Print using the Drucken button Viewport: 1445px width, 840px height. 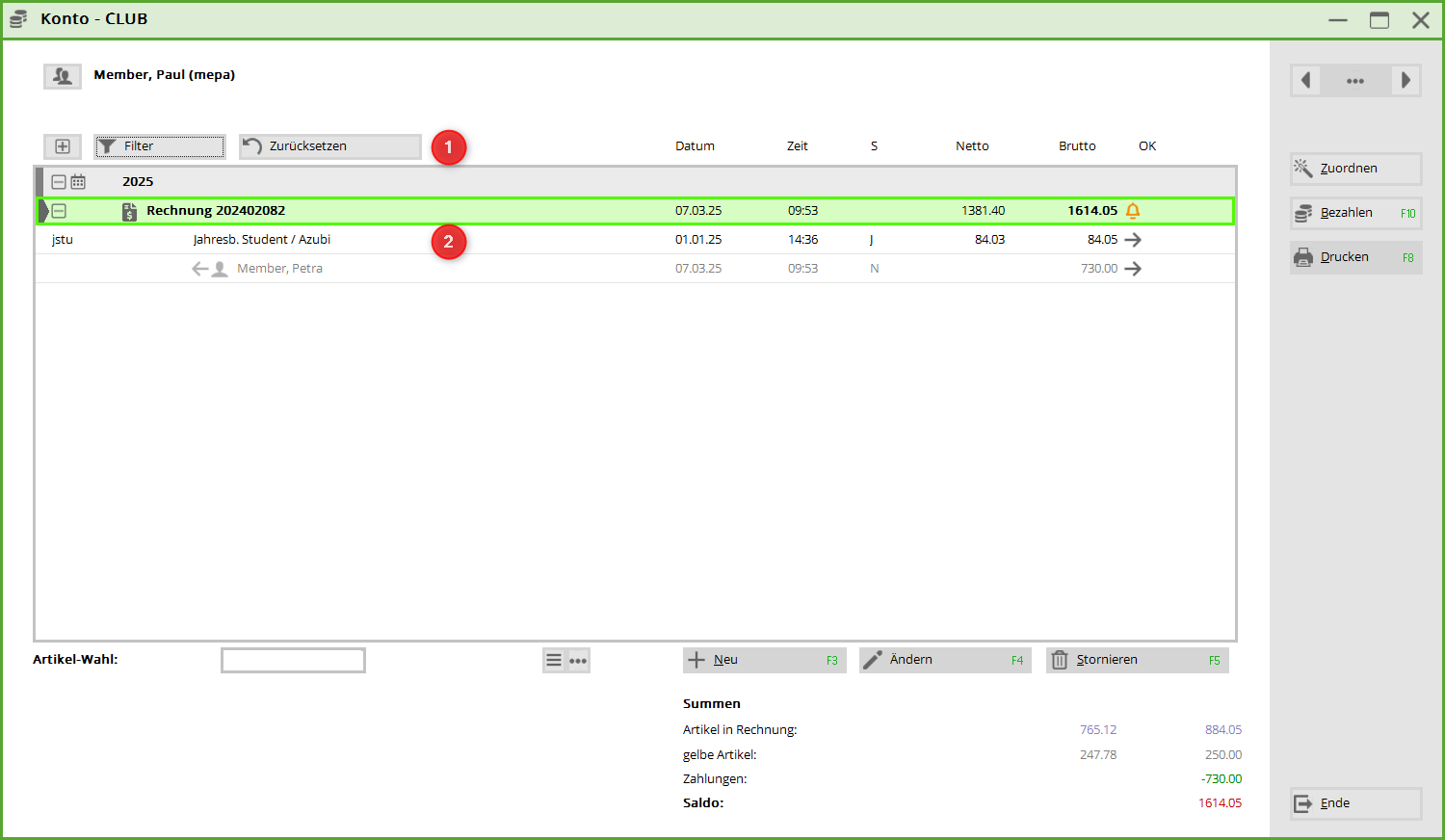pyautogui.click(x=1355, y=257)
